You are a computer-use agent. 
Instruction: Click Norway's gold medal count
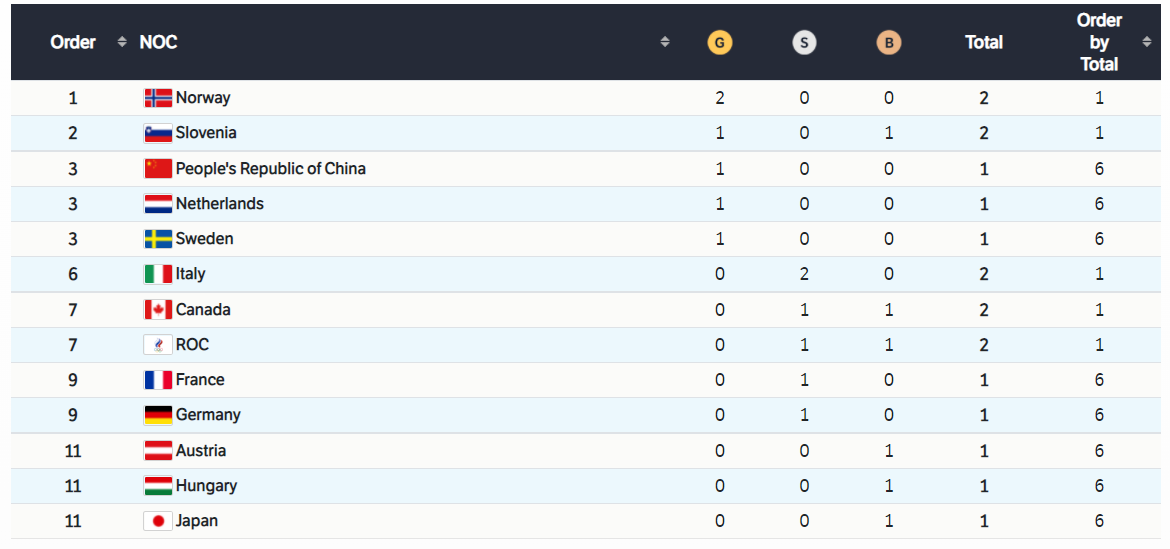tap(719, 98)
